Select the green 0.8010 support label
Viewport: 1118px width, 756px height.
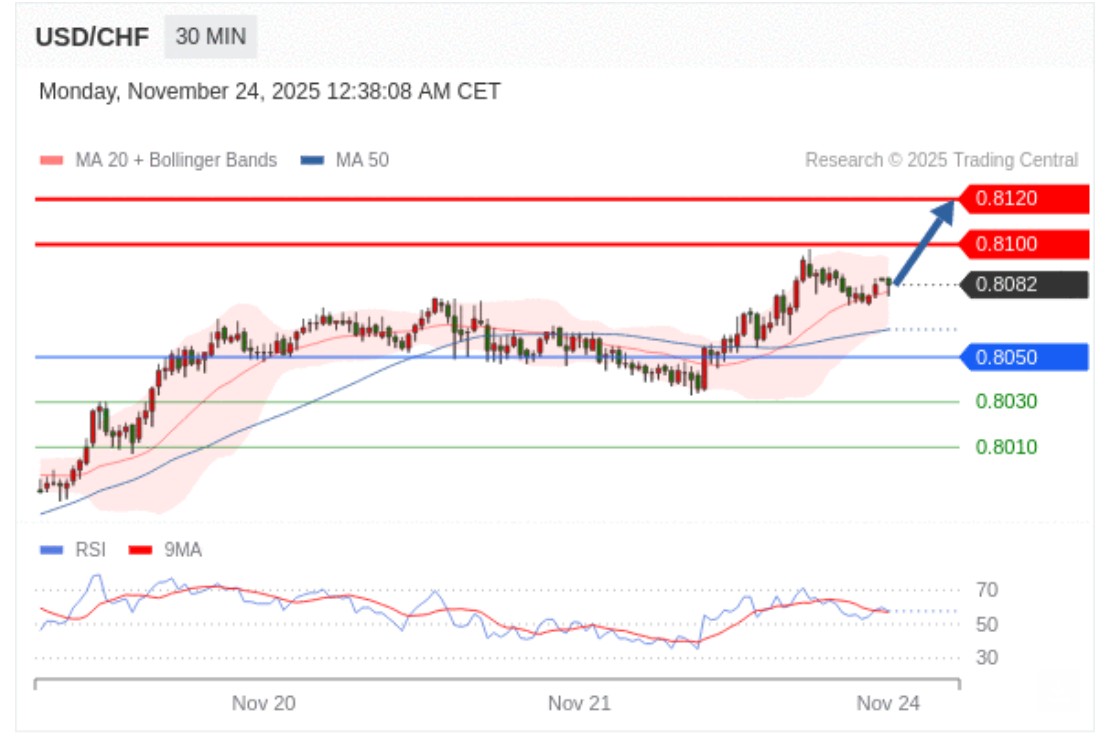pyautogui.click(x=1006, y=447)
